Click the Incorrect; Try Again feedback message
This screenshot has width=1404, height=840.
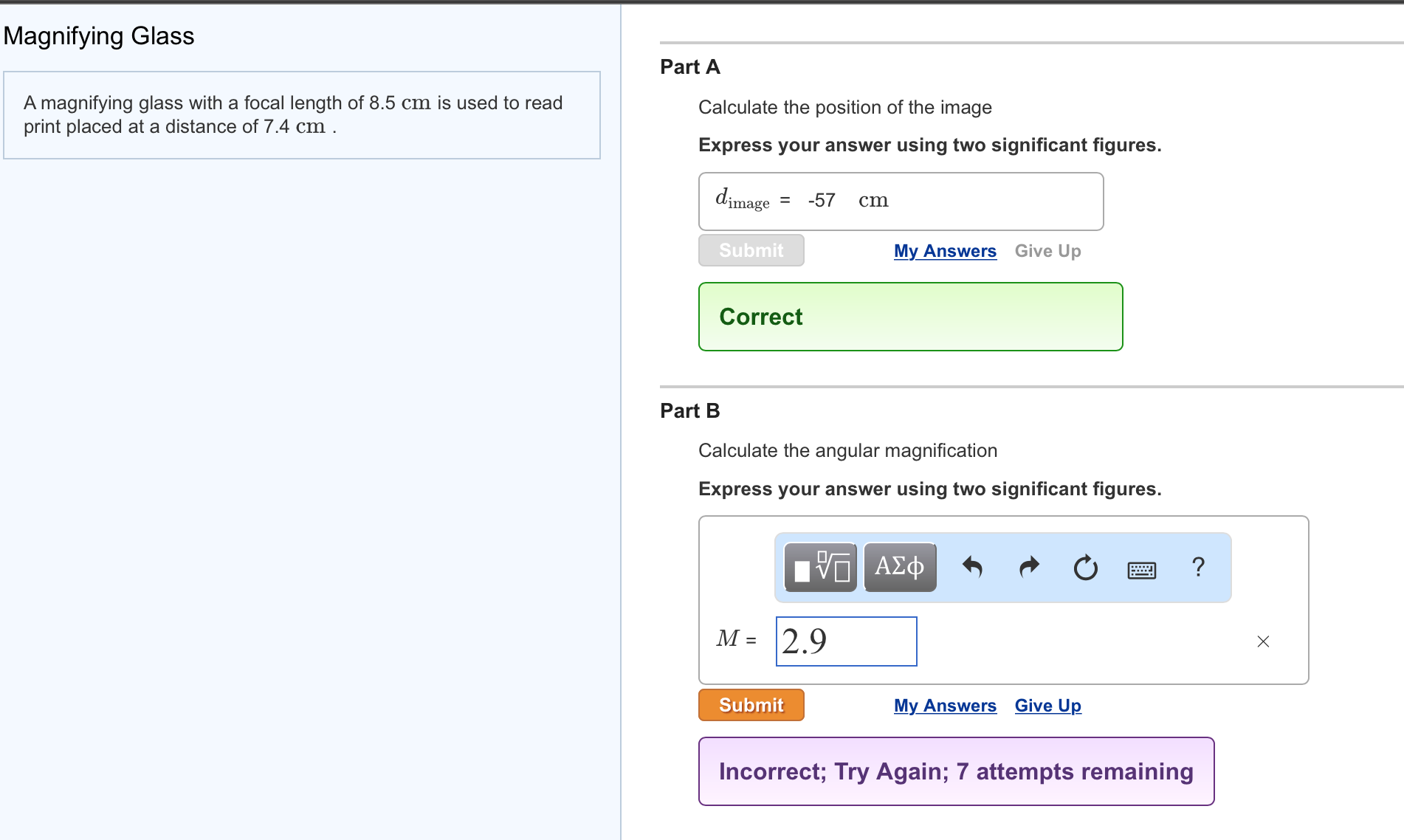(x=956, y=771)
